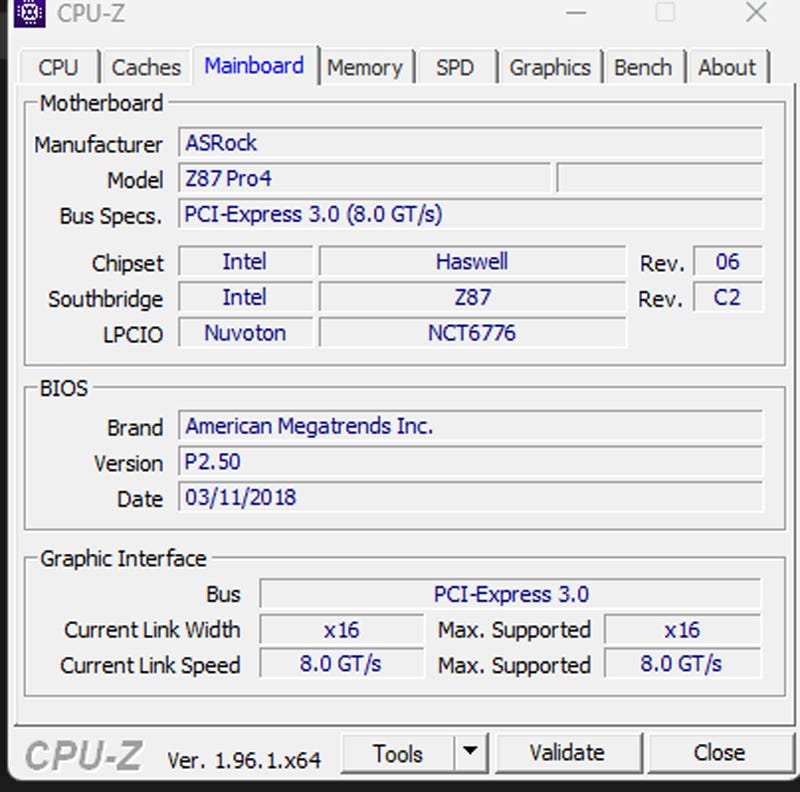Click the Southbridge Z87 value
This screenshot has height=792, width=800.
point(472,297)
